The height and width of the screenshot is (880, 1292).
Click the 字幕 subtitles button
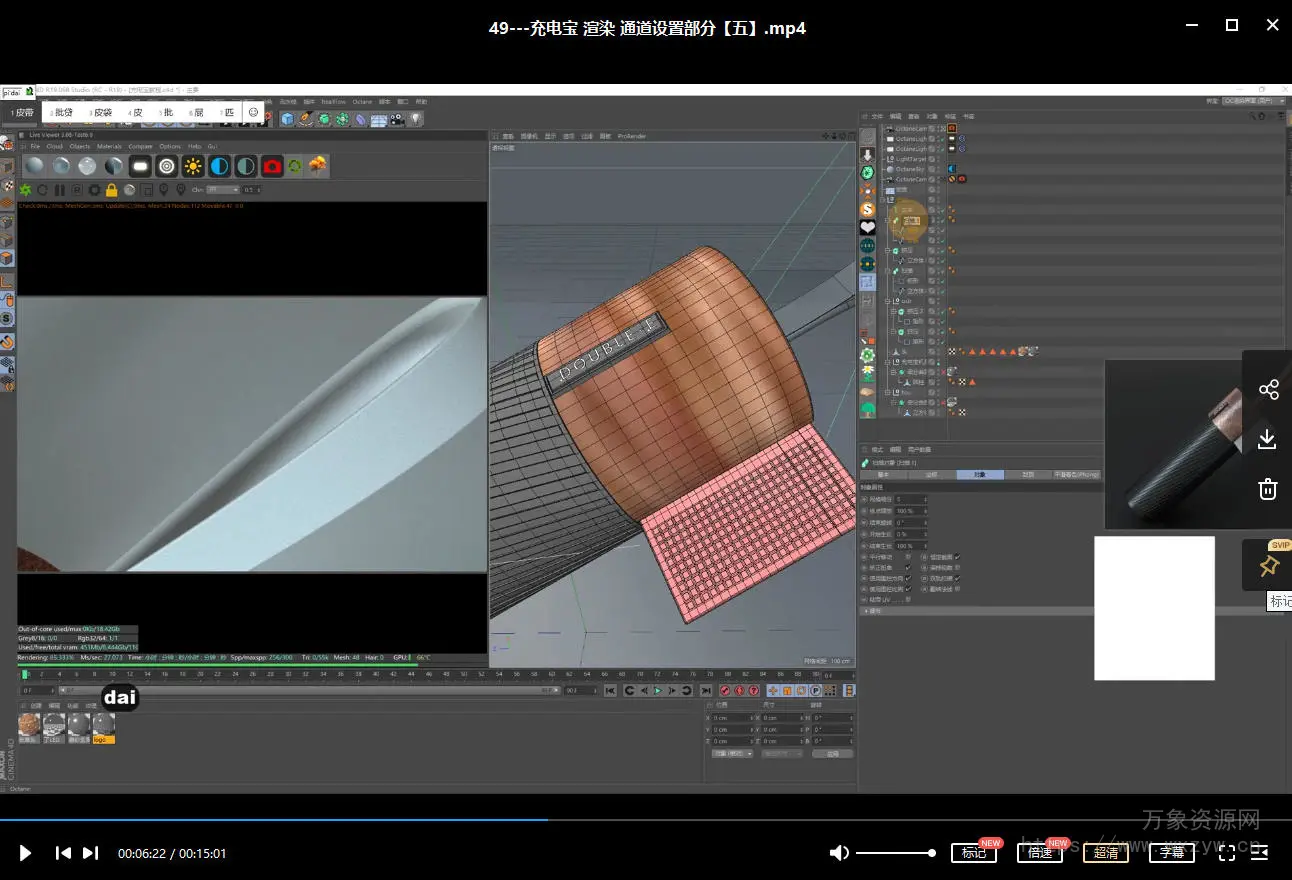coord(1172,853)
